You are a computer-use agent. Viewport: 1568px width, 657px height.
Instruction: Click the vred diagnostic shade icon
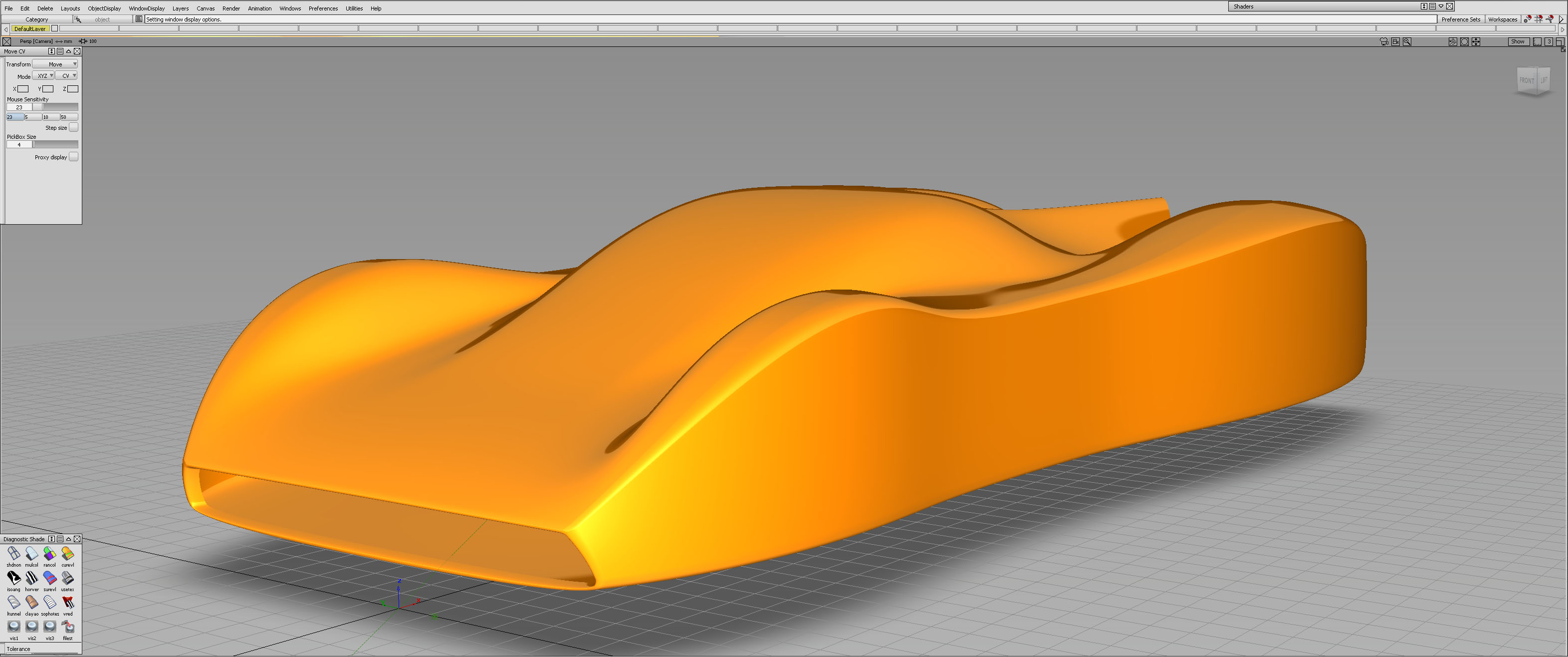click(67, 602)
